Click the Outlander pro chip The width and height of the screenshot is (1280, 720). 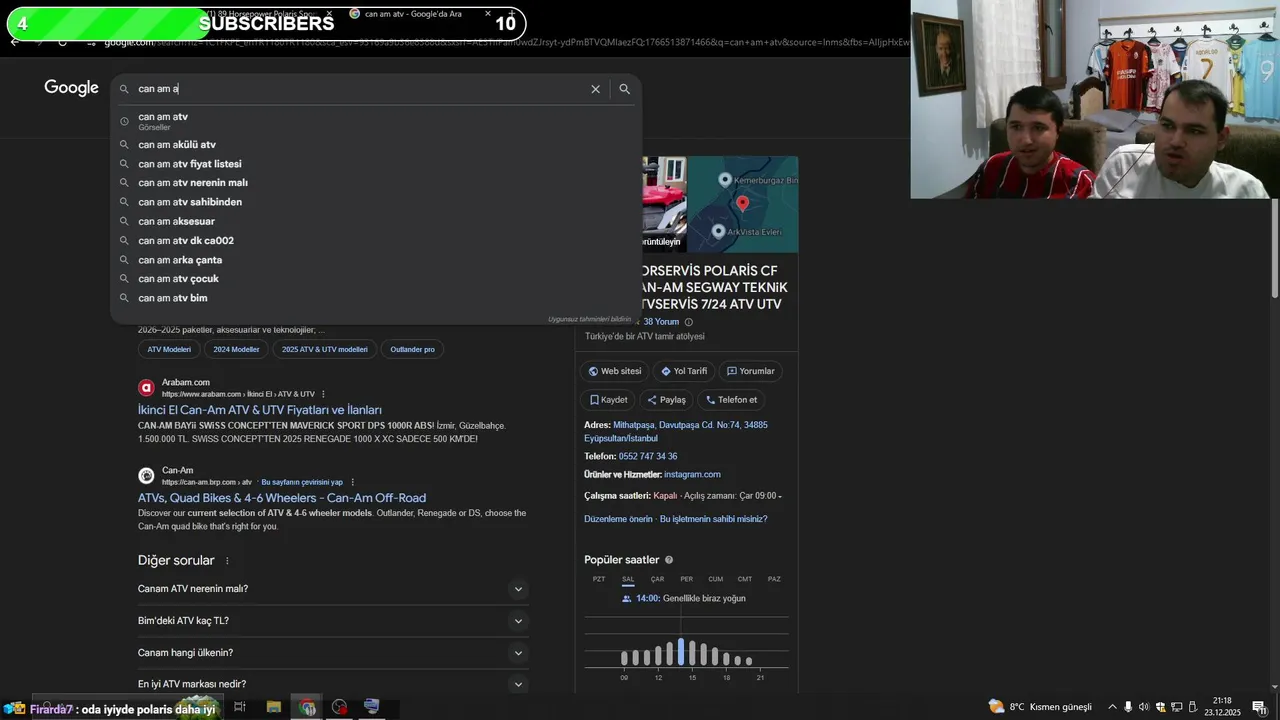pos(412,349)
